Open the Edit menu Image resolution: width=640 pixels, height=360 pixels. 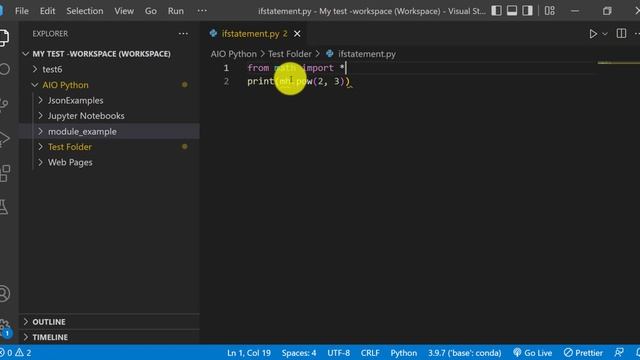click(x=47, y=11)
